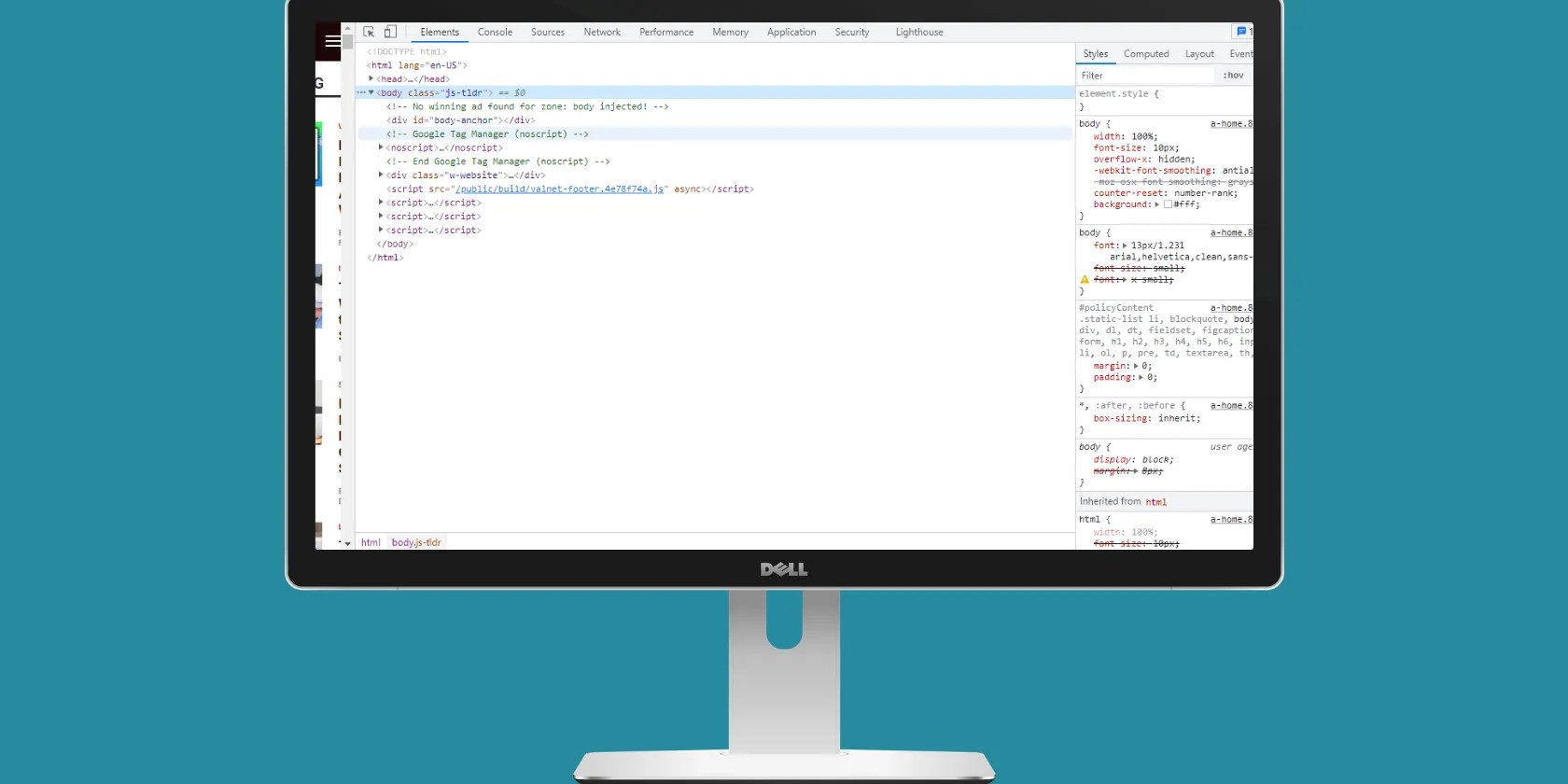
Task: Open the Performance tab
Action: point(666,32)
